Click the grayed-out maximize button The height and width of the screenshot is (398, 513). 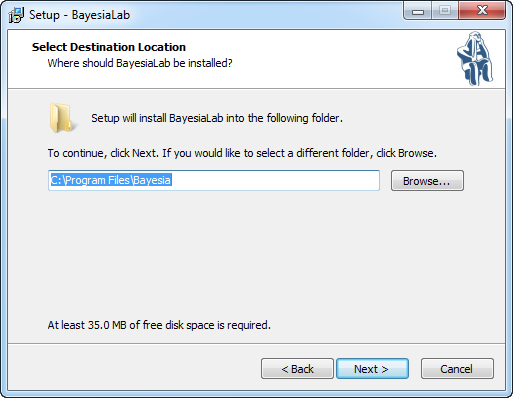pyautogui.click(x=445, y=11)
